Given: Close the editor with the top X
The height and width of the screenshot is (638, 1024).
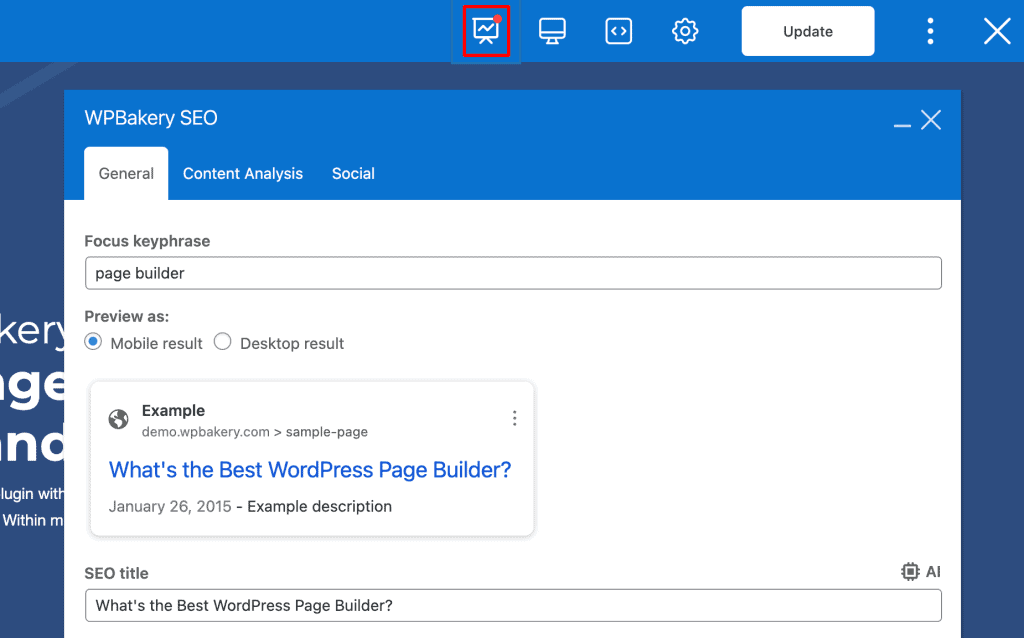Looking at the screenshot, I should click(997, 31).
